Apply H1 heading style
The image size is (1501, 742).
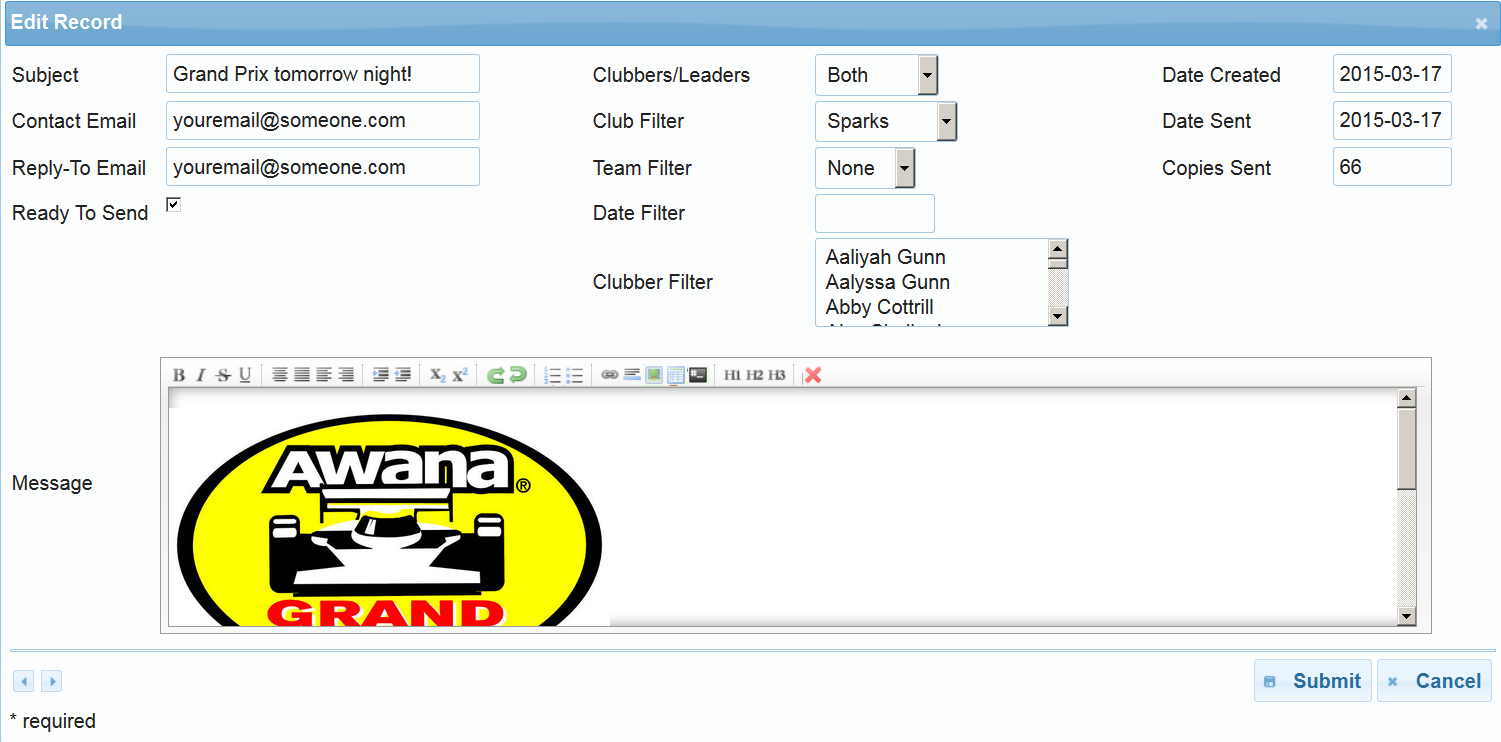click(732, 375)
